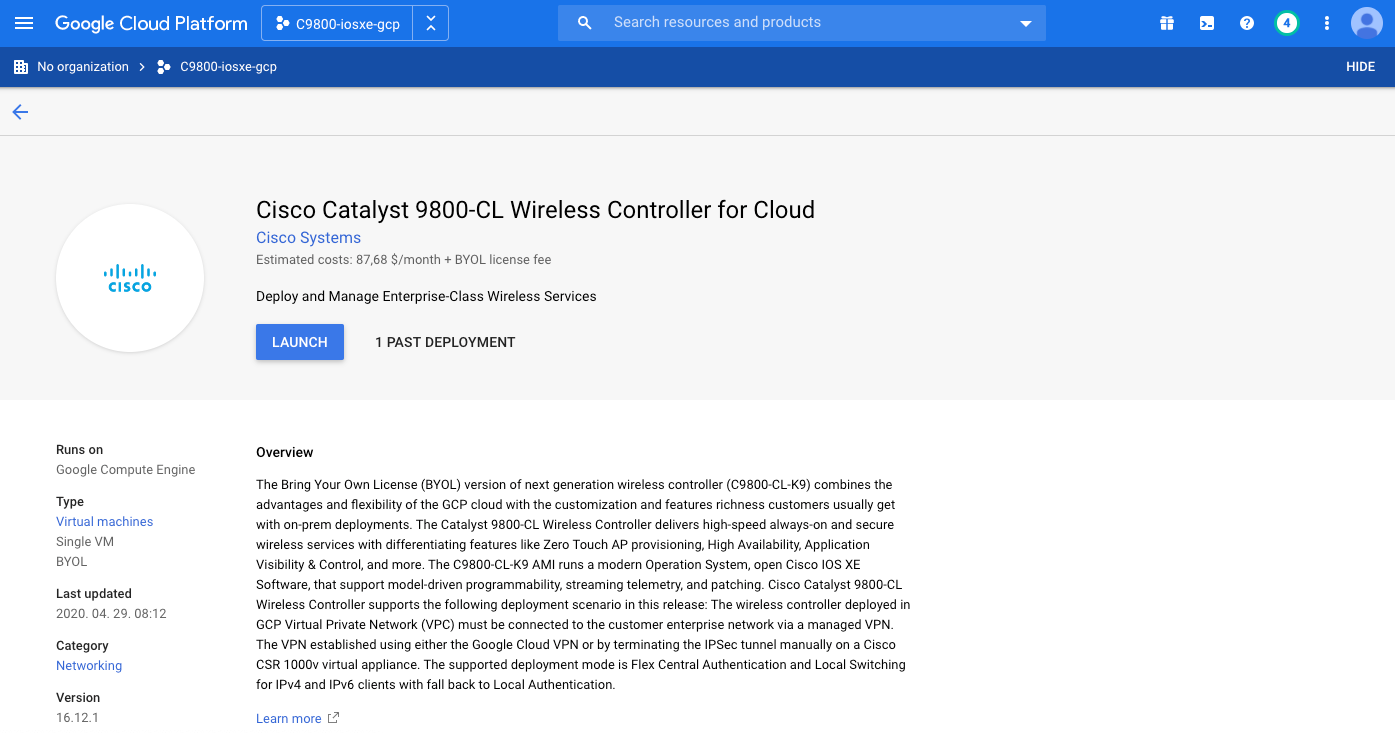Open the three-dot settings menu

(x=1327, y=23)
